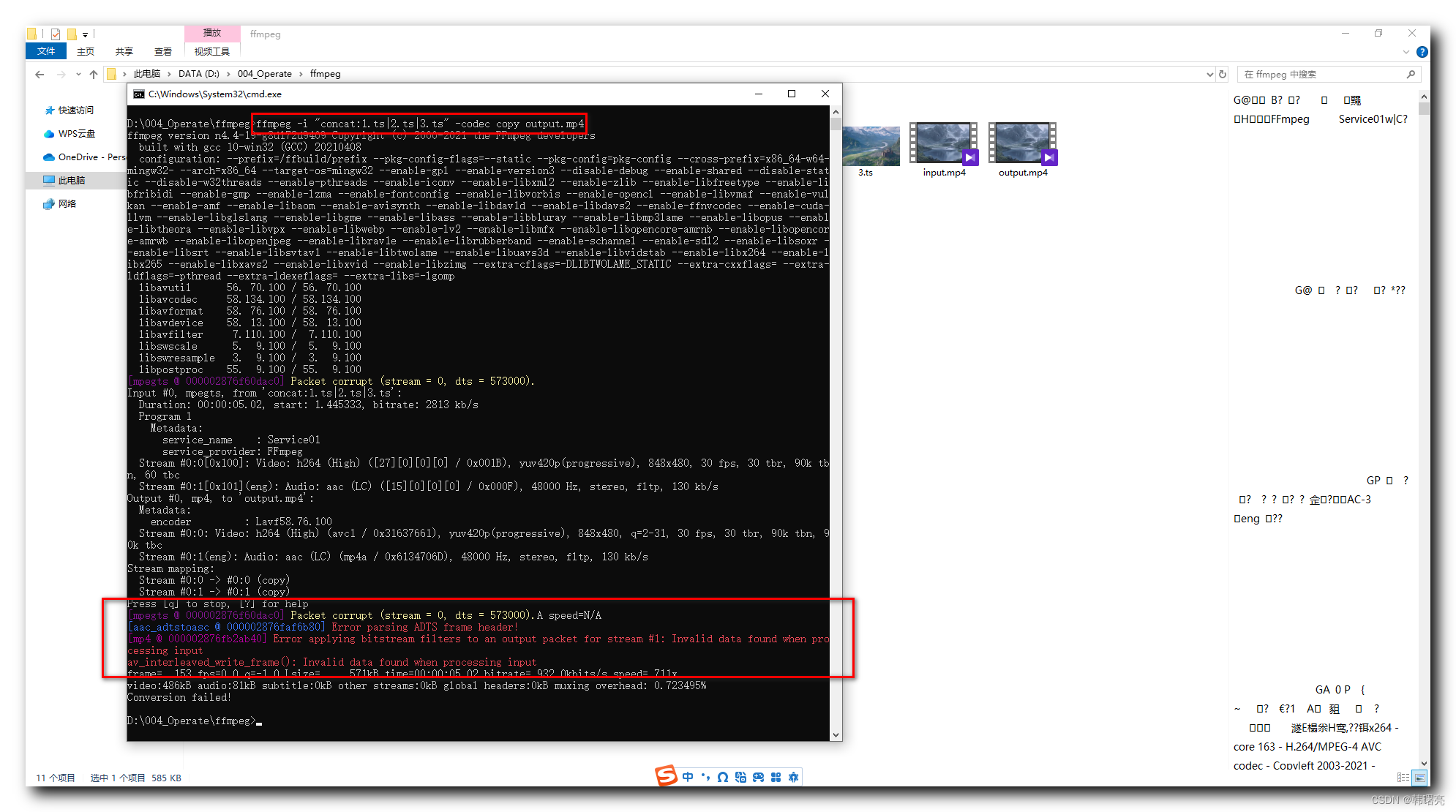Viewport: 1456px width, 812px height.
Task: Expand the recent locations dropdown arrow
Action: click(x=78, y=74)
